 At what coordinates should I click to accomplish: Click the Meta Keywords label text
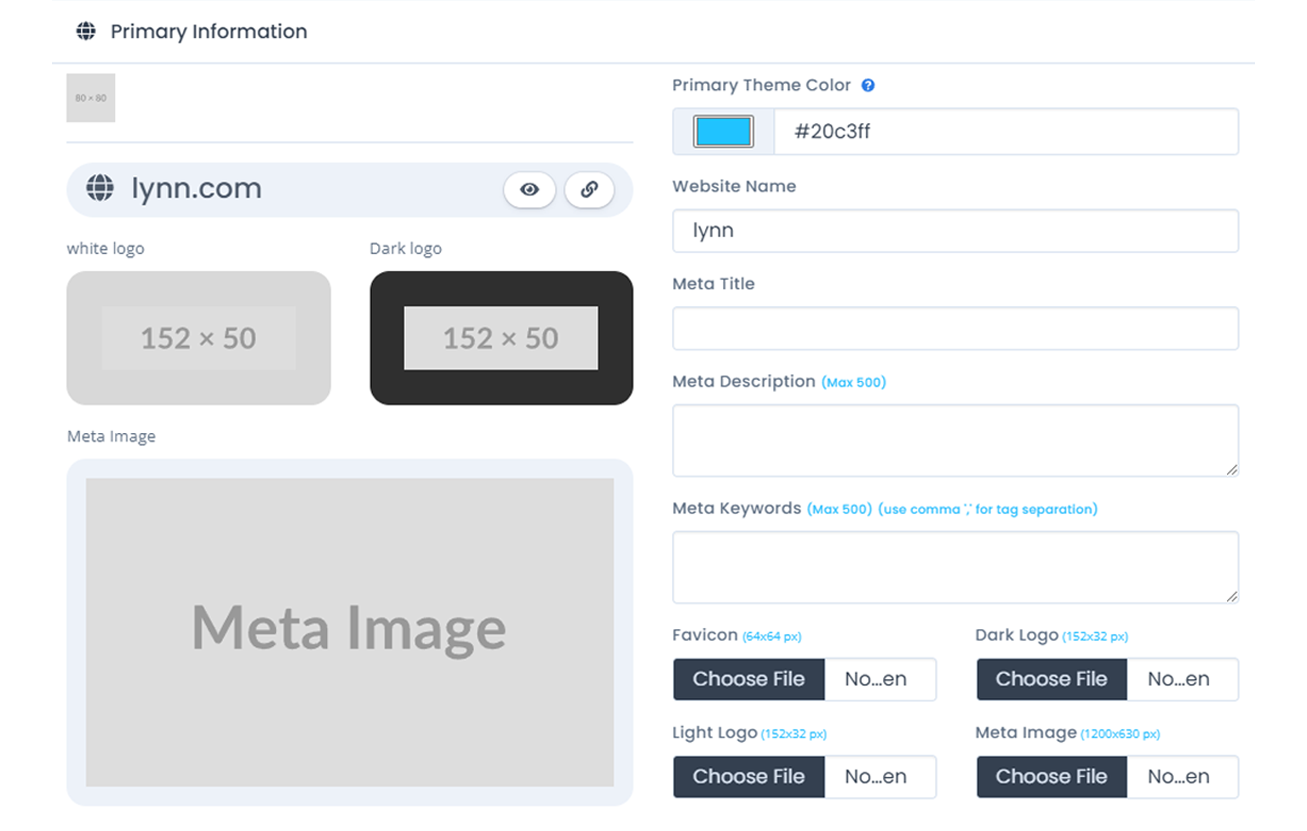[737, 508]
